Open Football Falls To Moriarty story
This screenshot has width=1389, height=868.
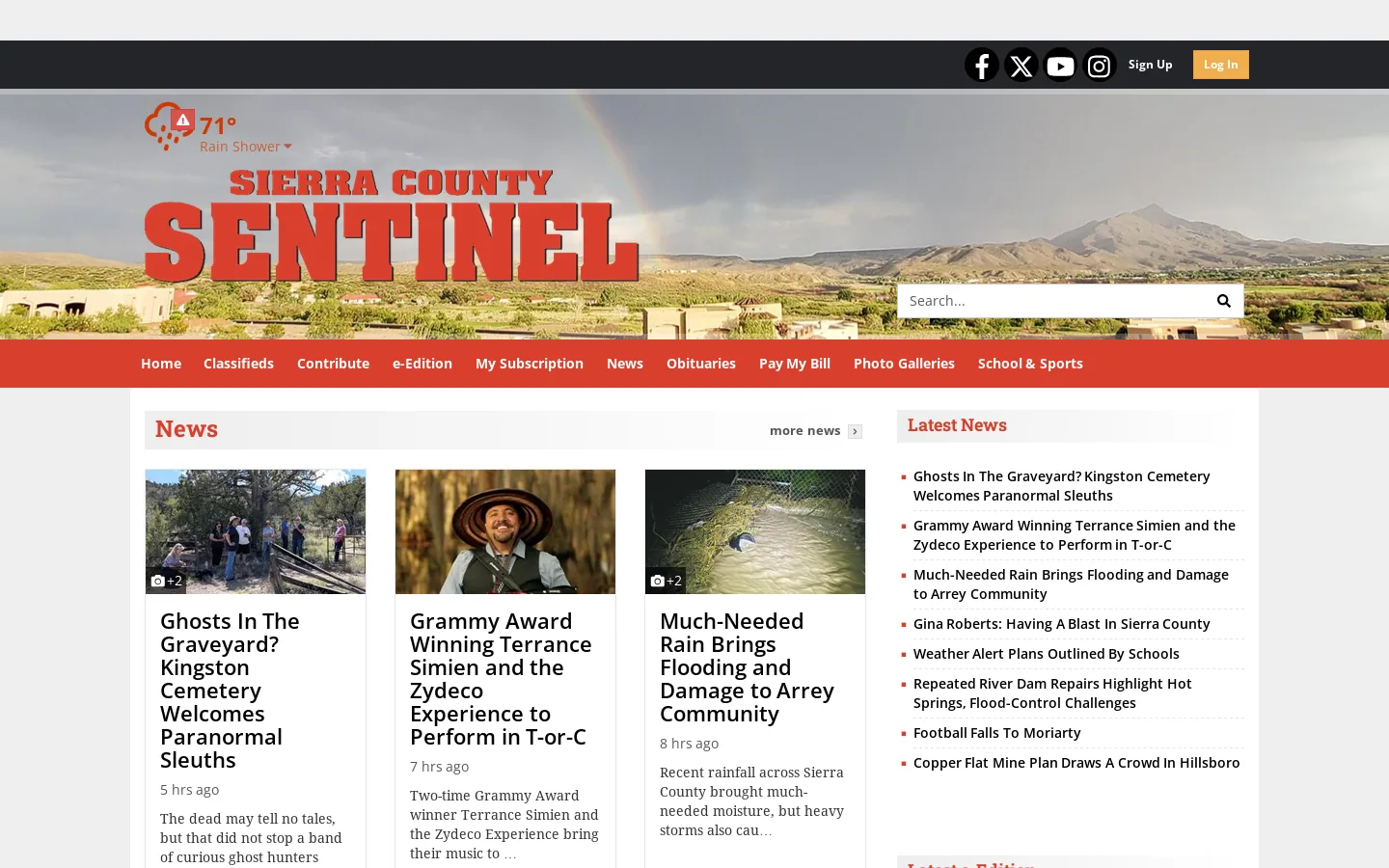tap(996, 733)
